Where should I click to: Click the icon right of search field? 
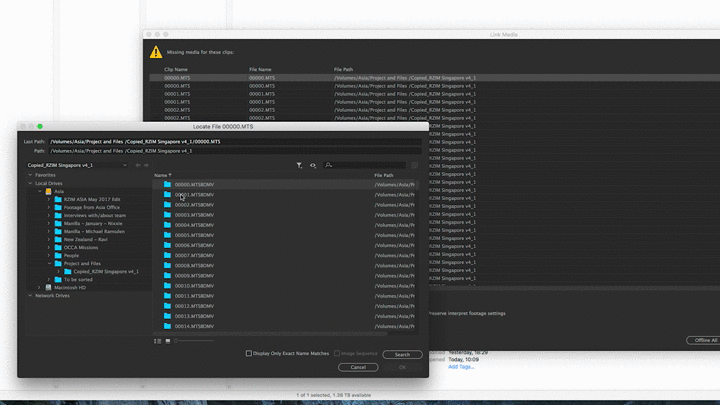coord(415,165)
